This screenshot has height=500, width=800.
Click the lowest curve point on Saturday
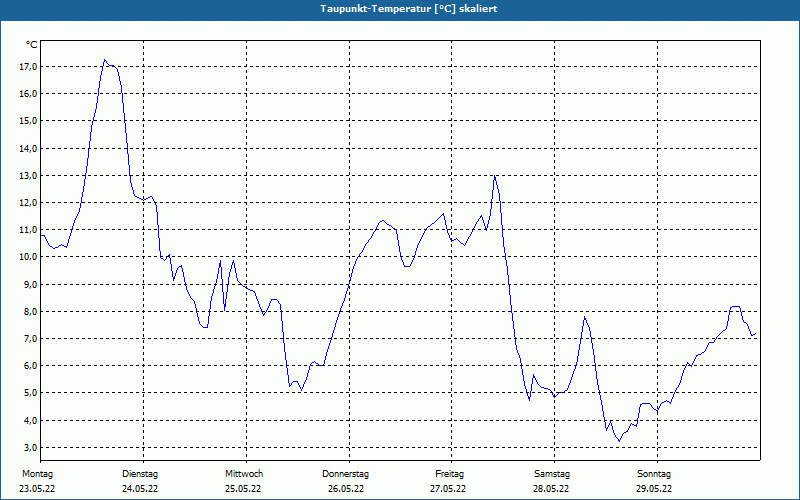pos(619,441)
